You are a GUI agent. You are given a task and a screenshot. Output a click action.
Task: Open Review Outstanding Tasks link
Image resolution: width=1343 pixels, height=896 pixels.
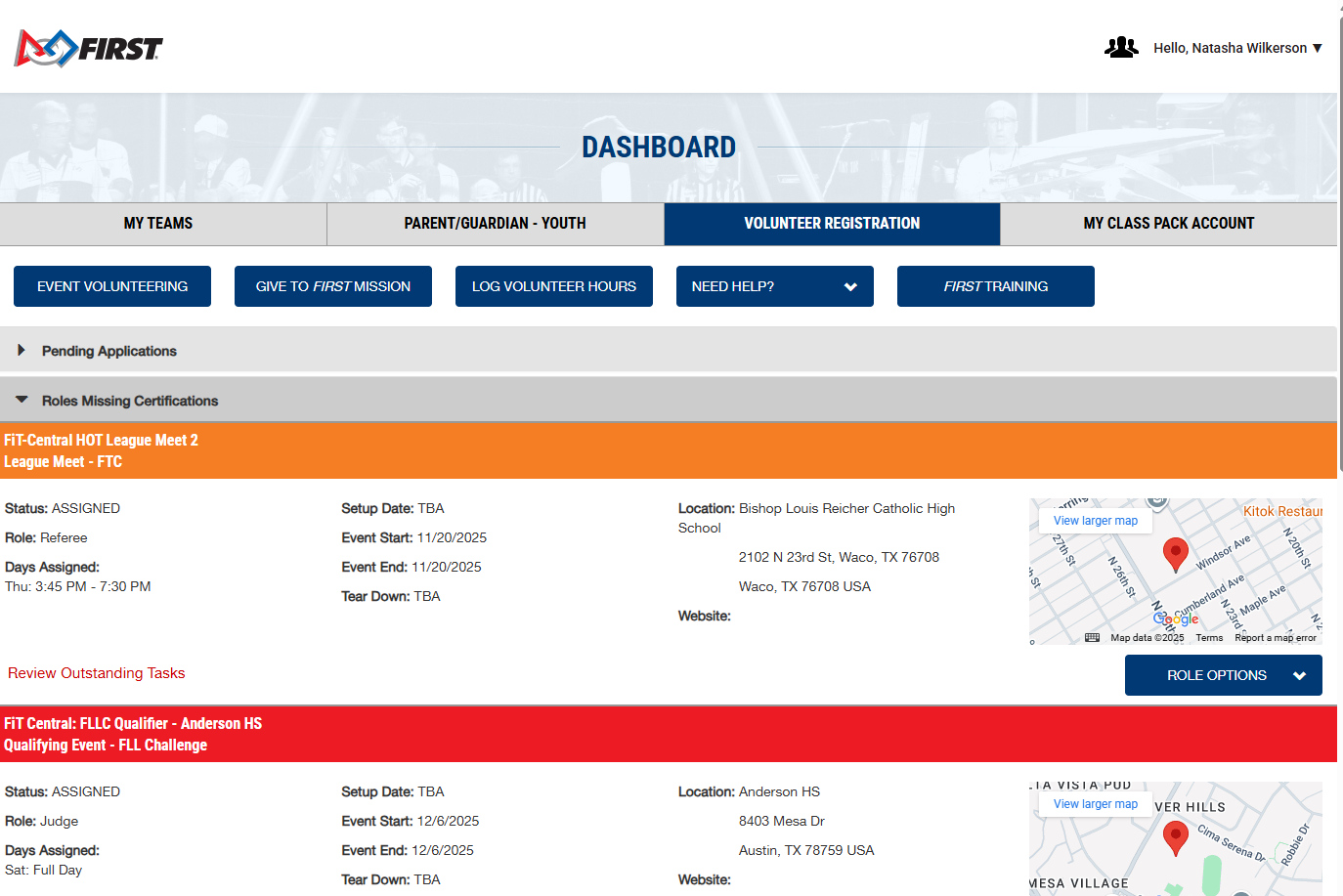click(96, 673)
